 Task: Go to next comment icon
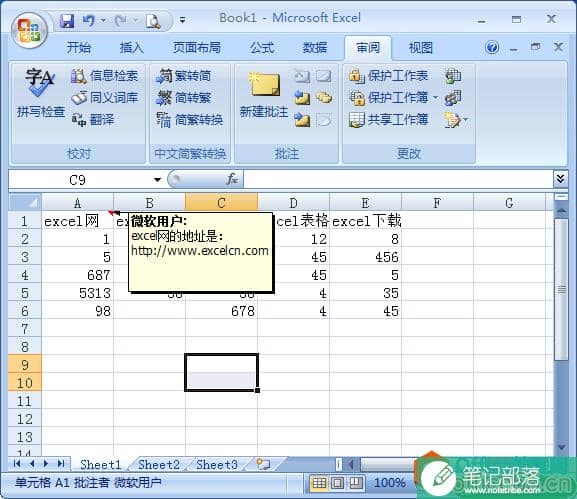click(302, 120)
